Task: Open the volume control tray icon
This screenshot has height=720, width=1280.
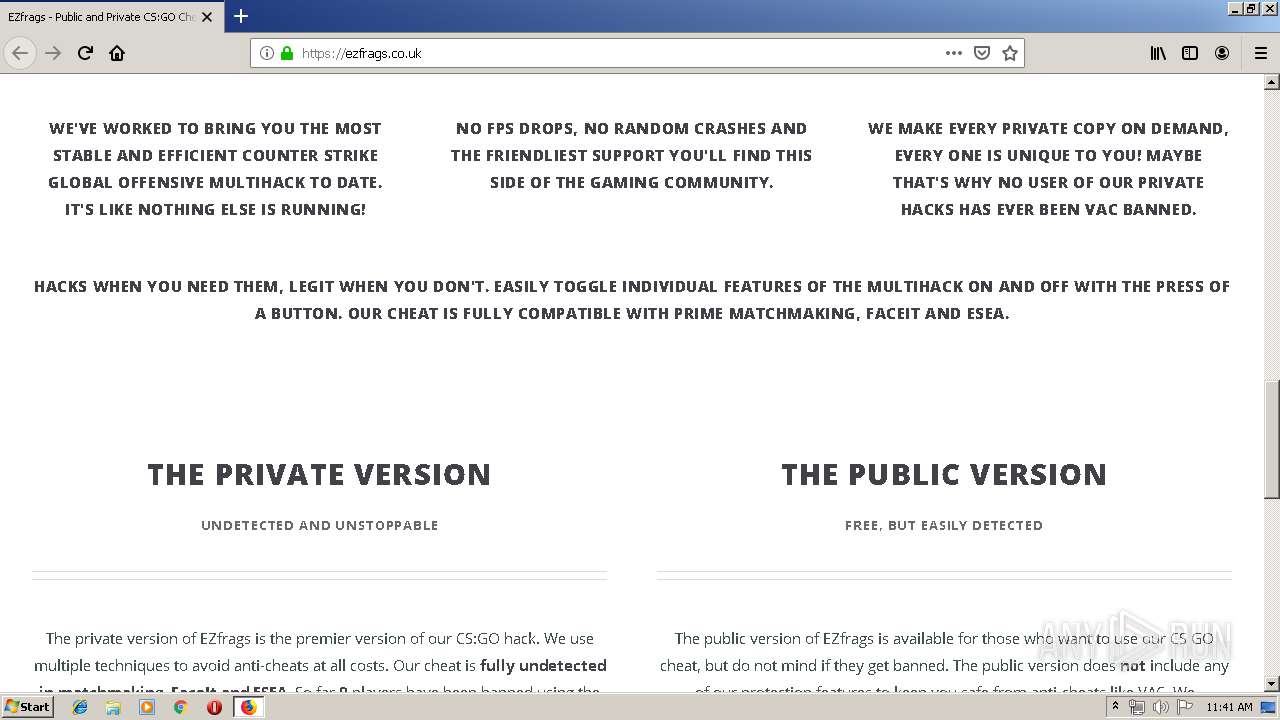Action: [1160, 707]
